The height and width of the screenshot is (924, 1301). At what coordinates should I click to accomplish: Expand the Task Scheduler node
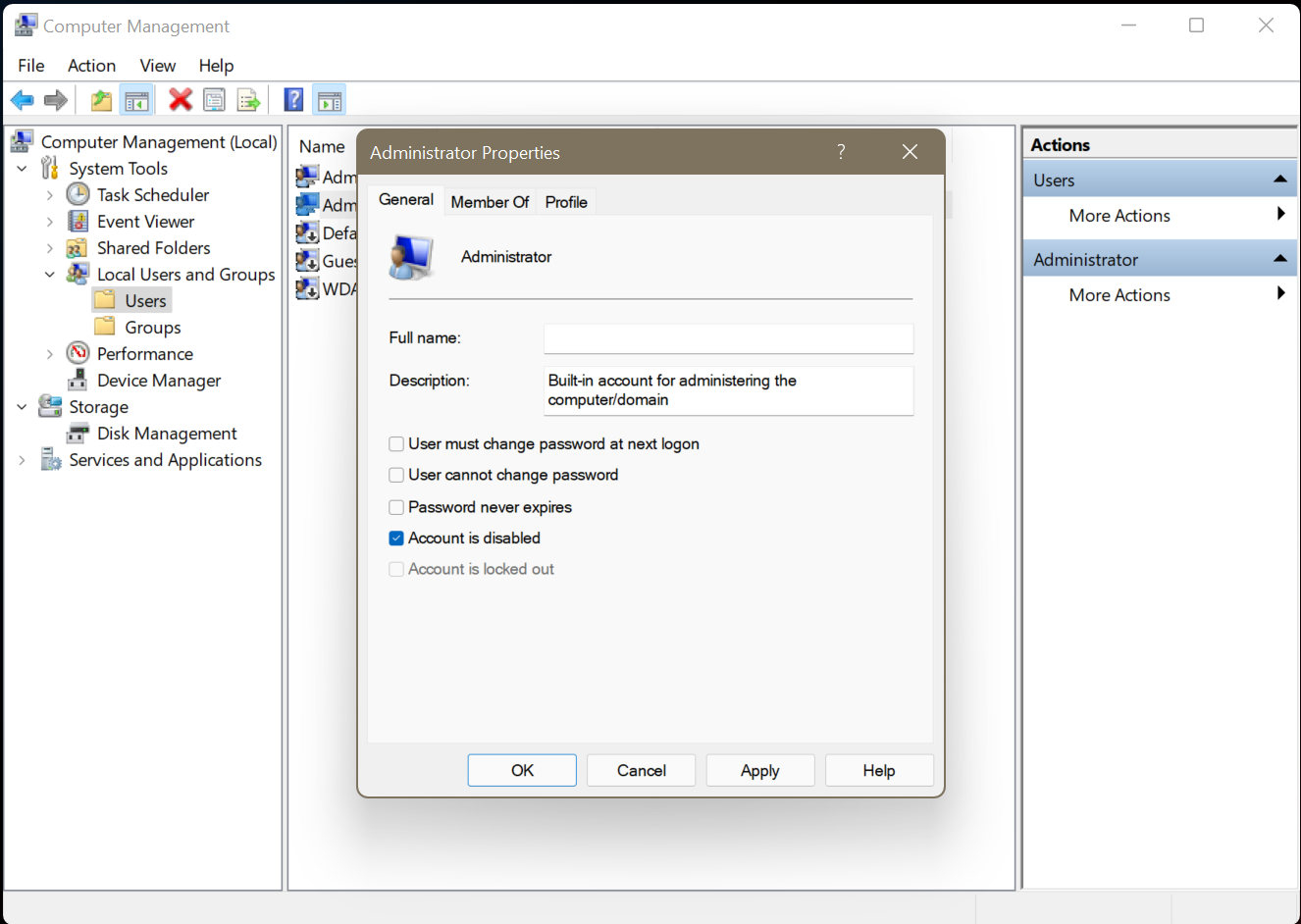pos(49,195)
